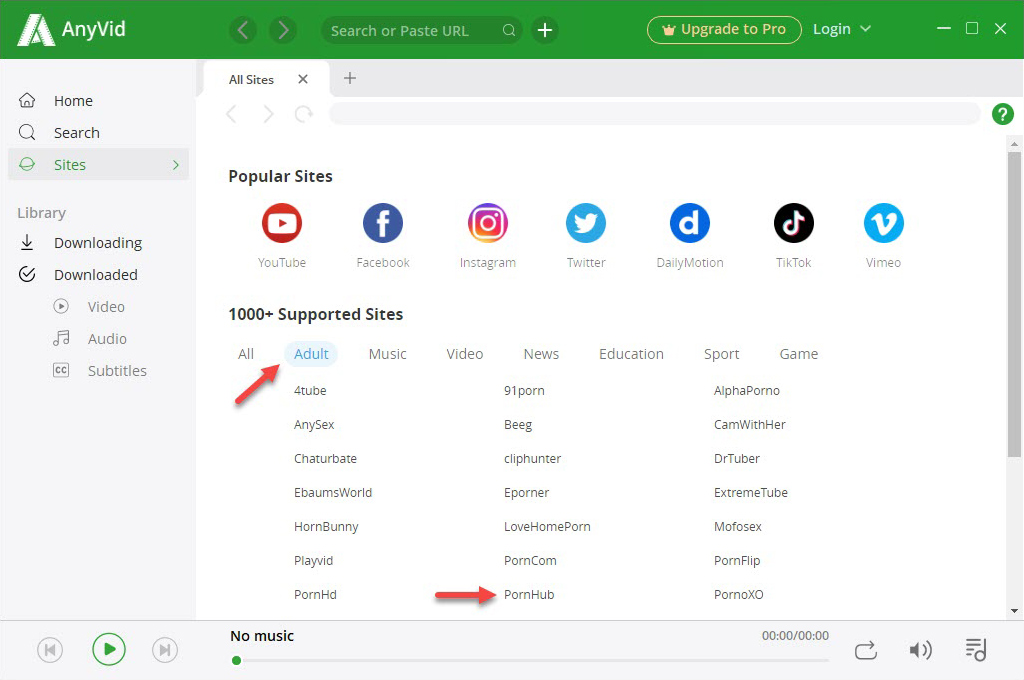Show downloaded Subtitles items

click(117, 370)
